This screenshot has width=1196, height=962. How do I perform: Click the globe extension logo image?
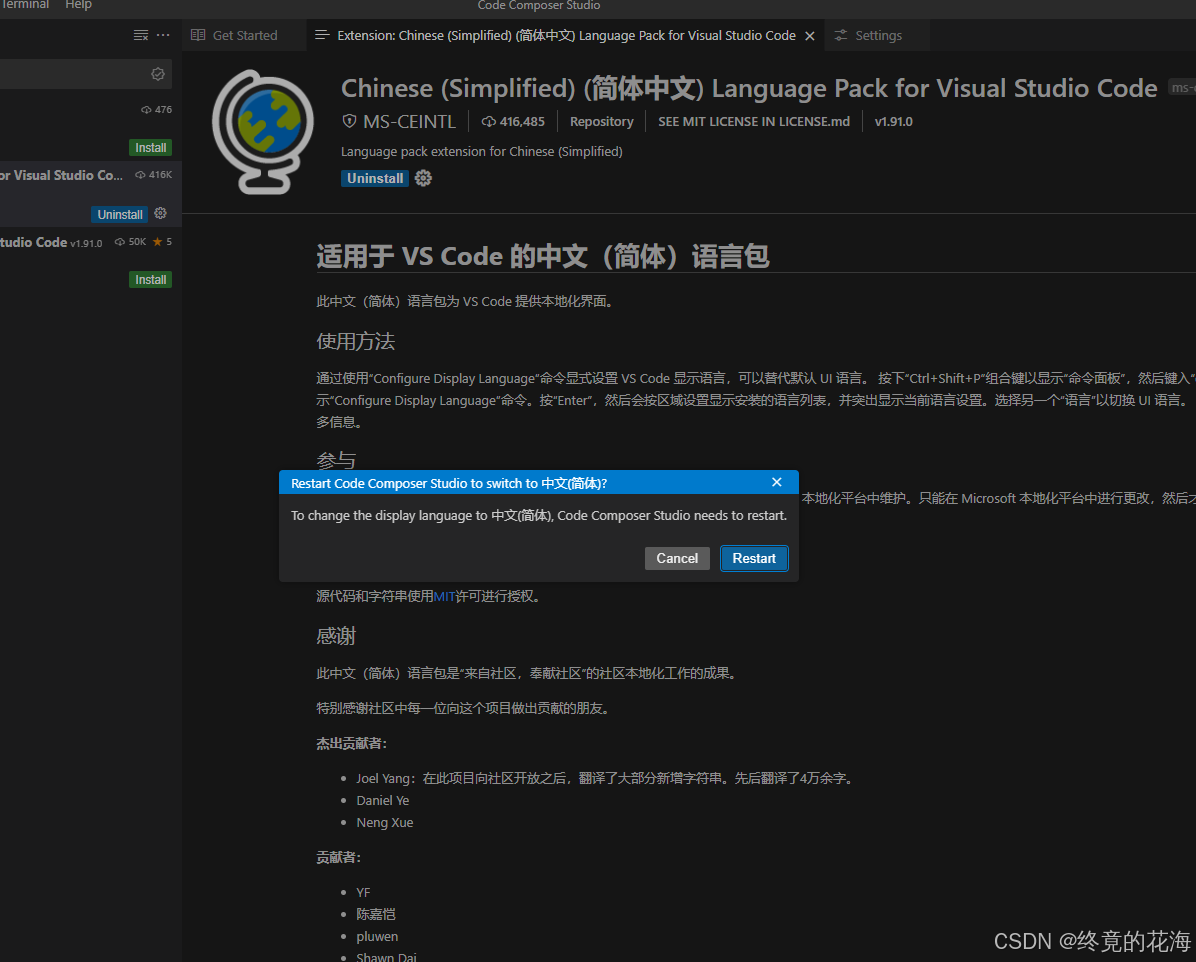click(263, 131)
